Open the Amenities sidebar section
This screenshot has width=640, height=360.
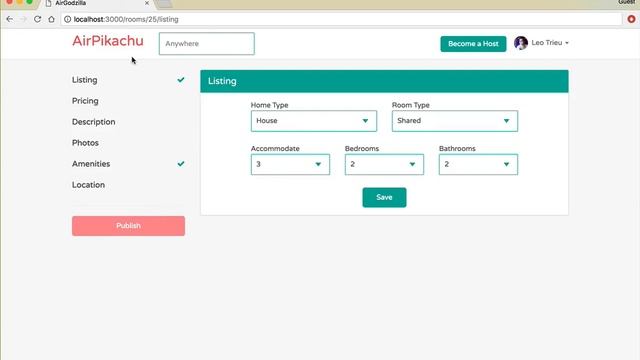coord(91,164)
